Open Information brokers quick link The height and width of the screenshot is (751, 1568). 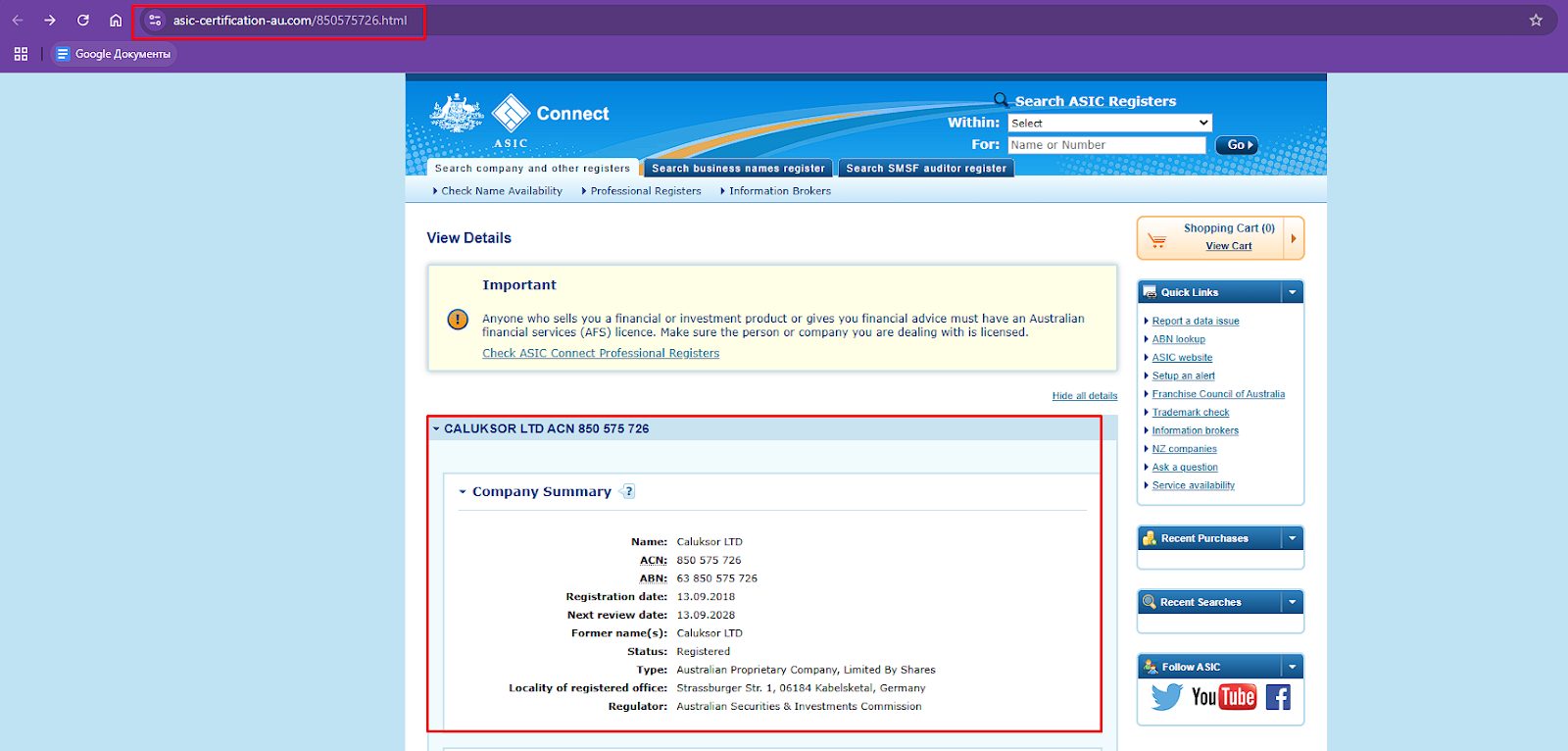1196,430
